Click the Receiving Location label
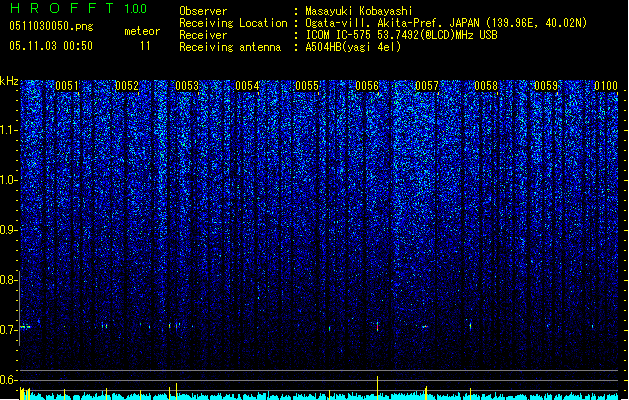This screenshot has height=400, width=629. click(x=233, y=23)
